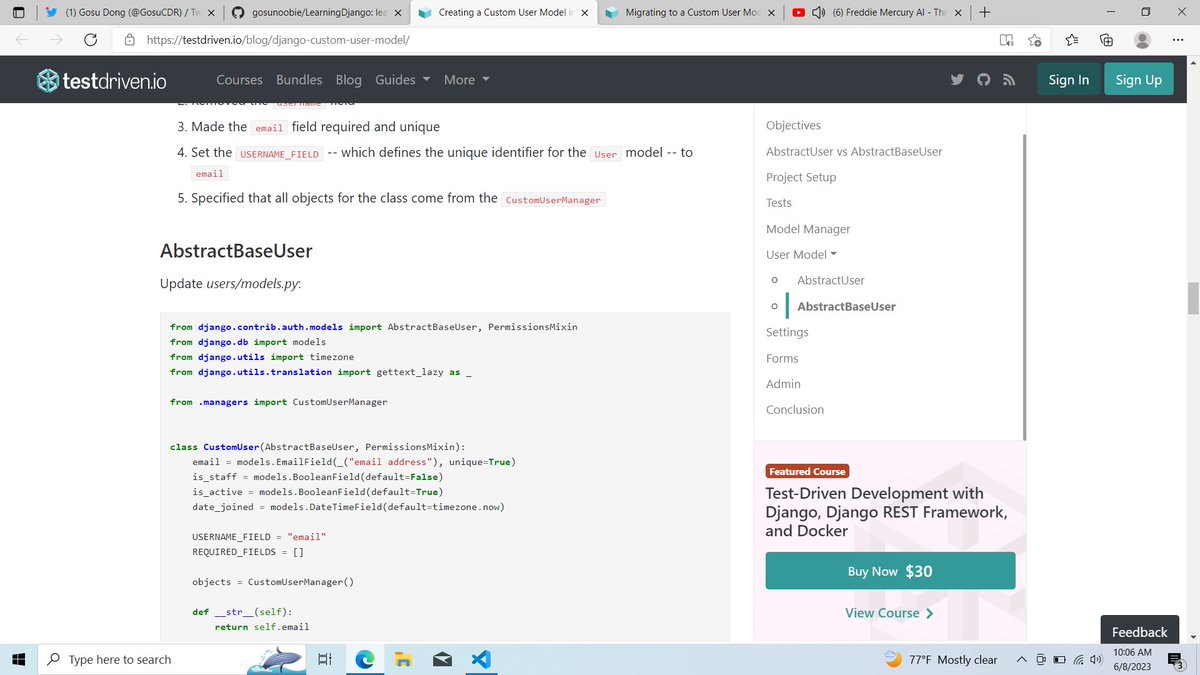Open the notification center icon

[x=1176, y=659]
